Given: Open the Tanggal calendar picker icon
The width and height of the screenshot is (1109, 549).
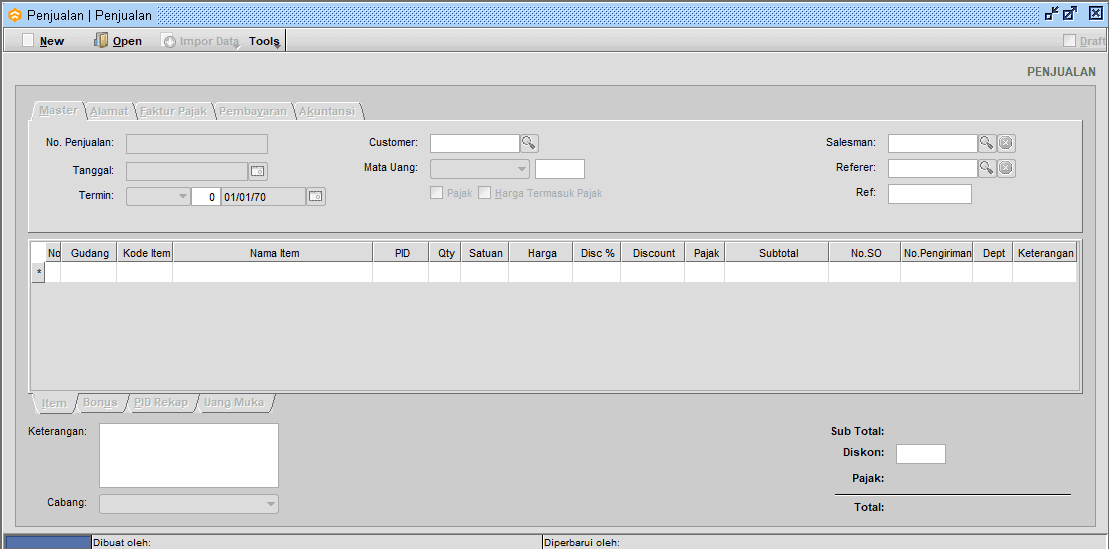Looking at the screenshot, I should click(x=258, y=171).
